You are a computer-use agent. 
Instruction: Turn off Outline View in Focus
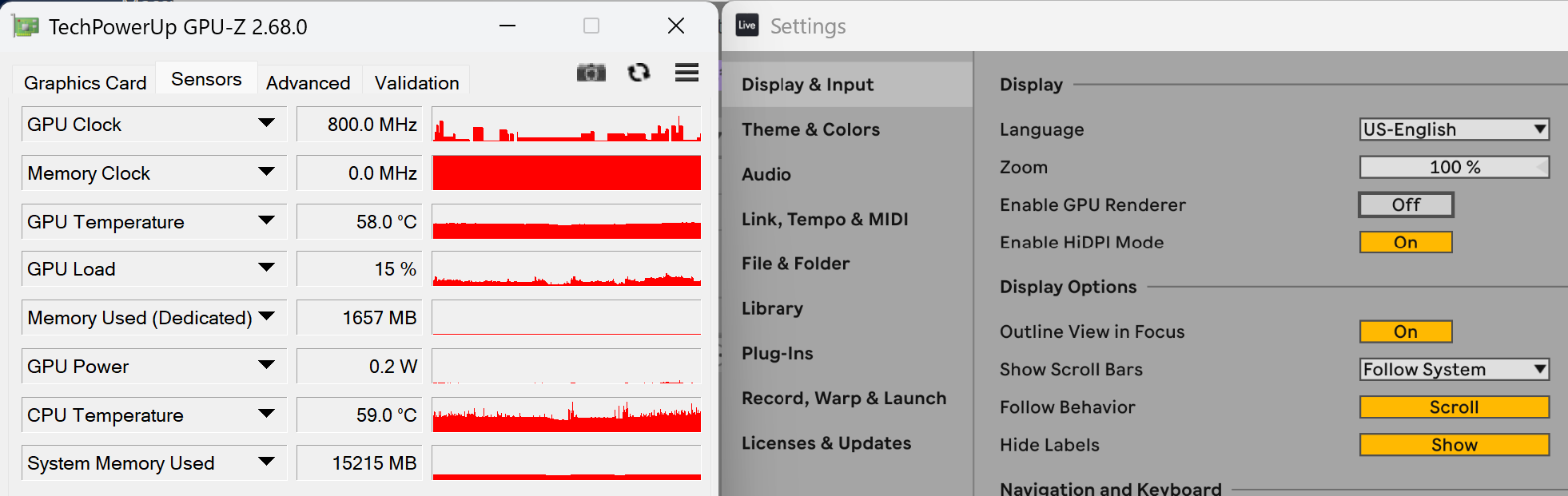pyautogui.click(x=1406, y=332)
